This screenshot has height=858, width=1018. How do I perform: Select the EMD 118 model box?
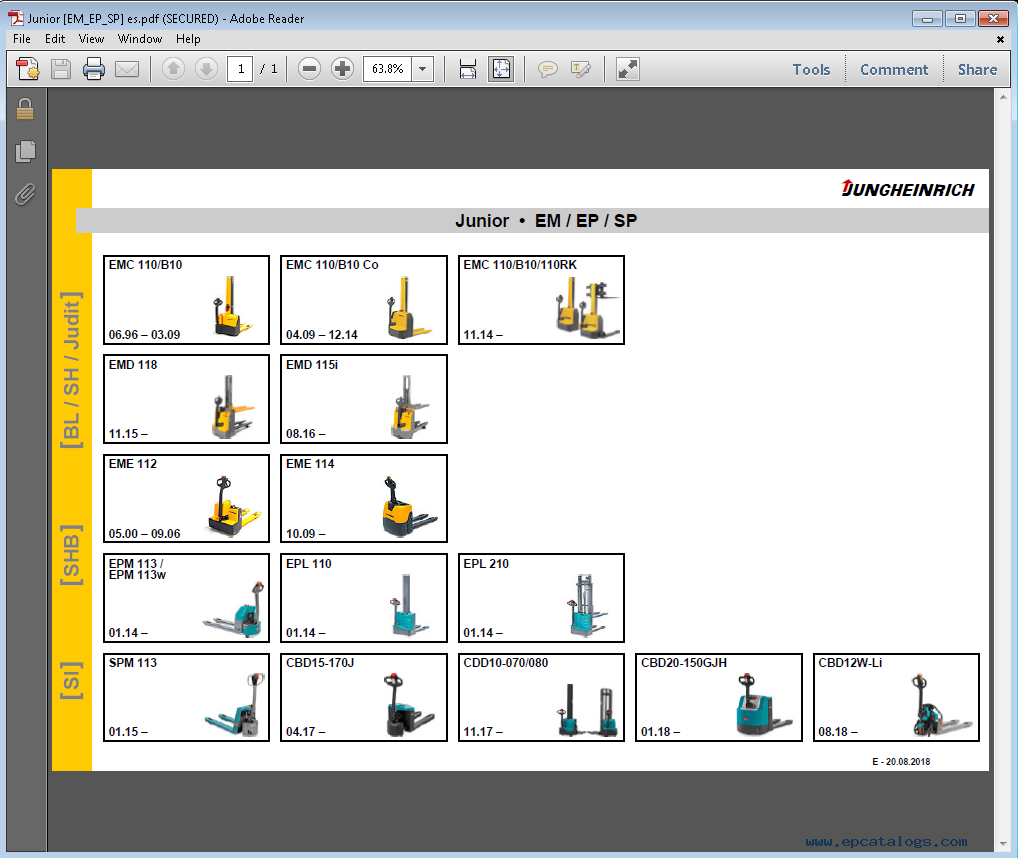186,399
